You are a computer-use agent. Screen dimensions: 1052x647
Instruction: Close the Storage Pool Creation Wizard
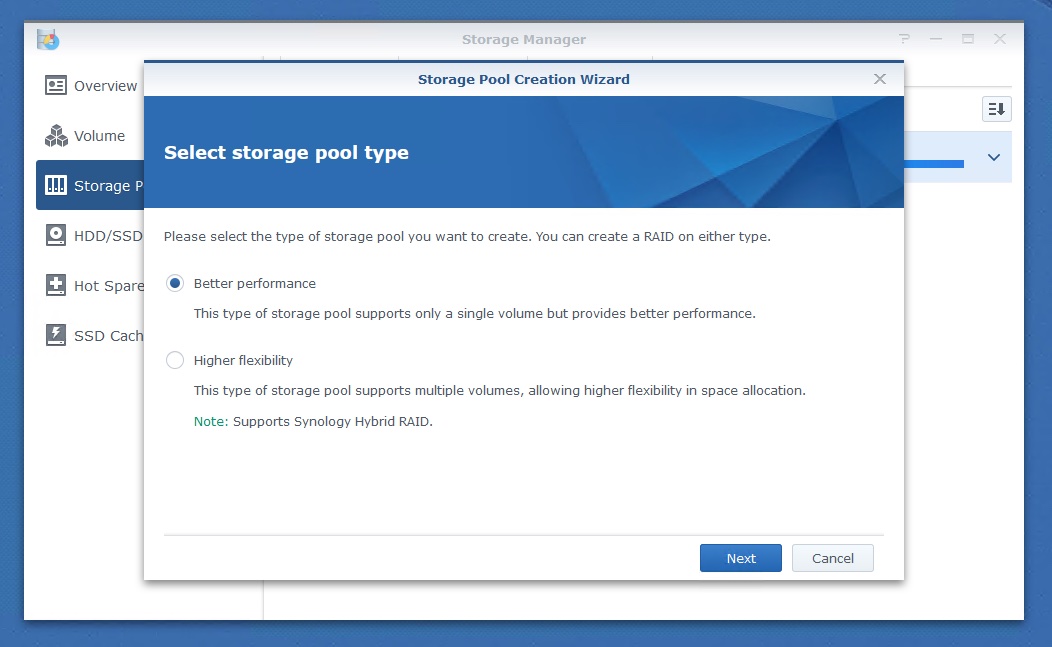880,79
